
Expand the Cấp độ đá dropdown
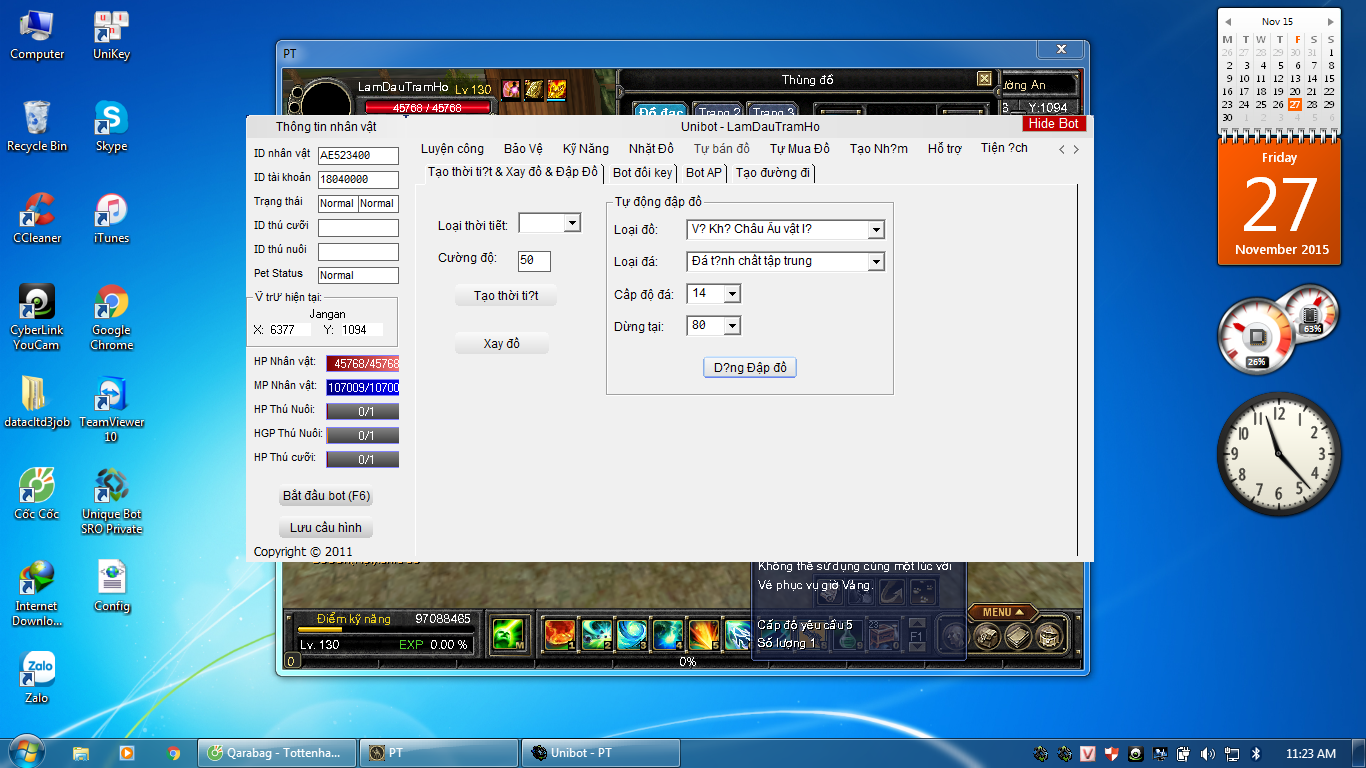(x=732, y=294)
